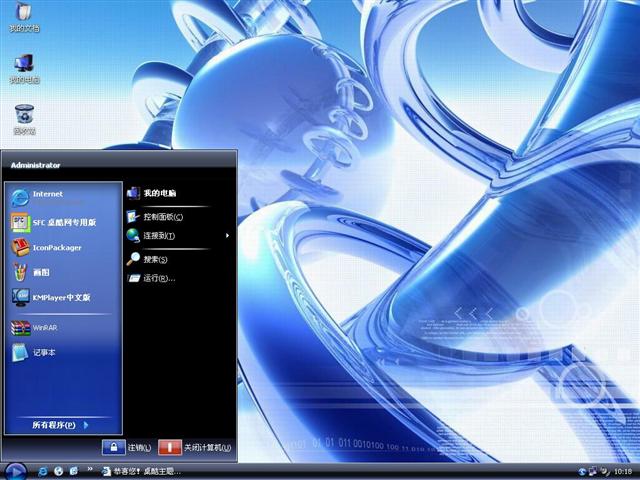Open the 运行 (Run) dialog
640x480 pixels.
[x=158, y=278]
